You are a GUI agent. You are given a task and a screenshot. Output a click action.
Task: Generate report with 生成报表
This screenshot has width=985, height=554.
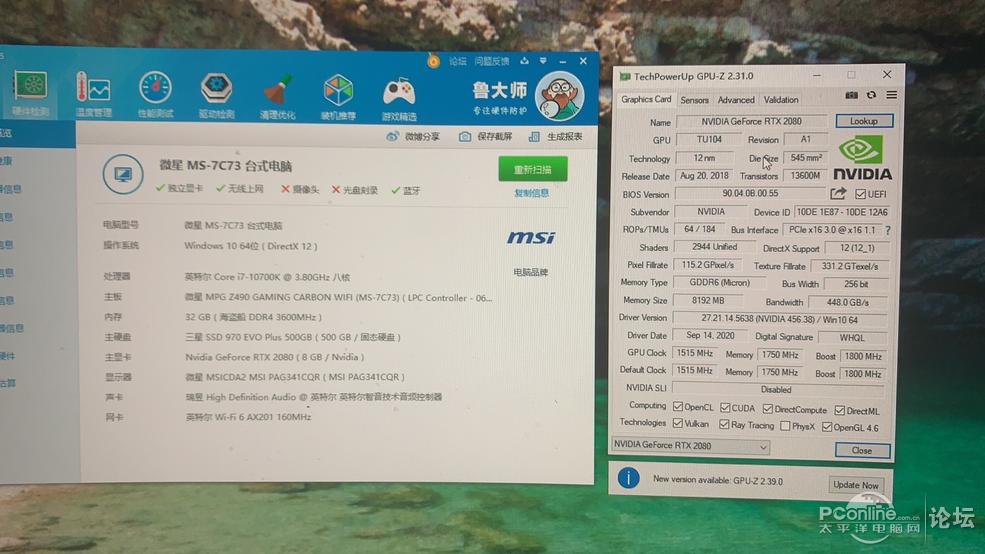(555, 136)
